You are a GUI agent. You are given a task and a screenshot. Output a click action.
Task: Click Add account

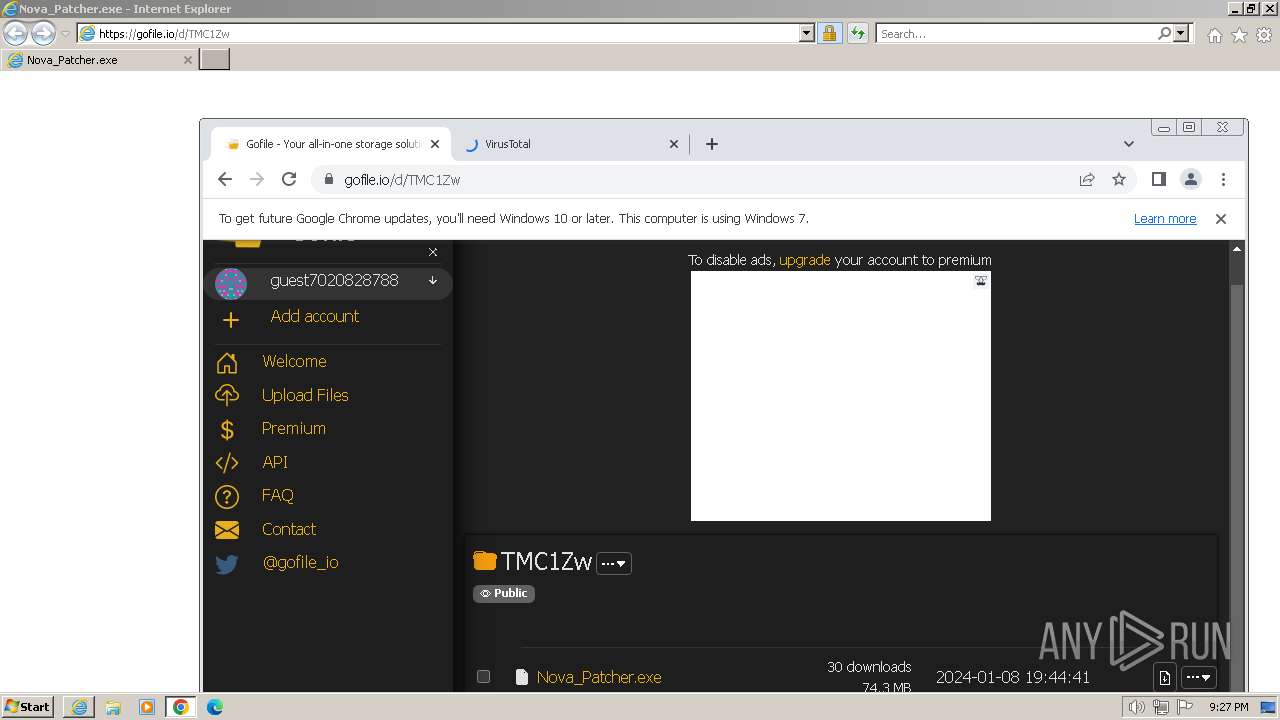[314, 316]
